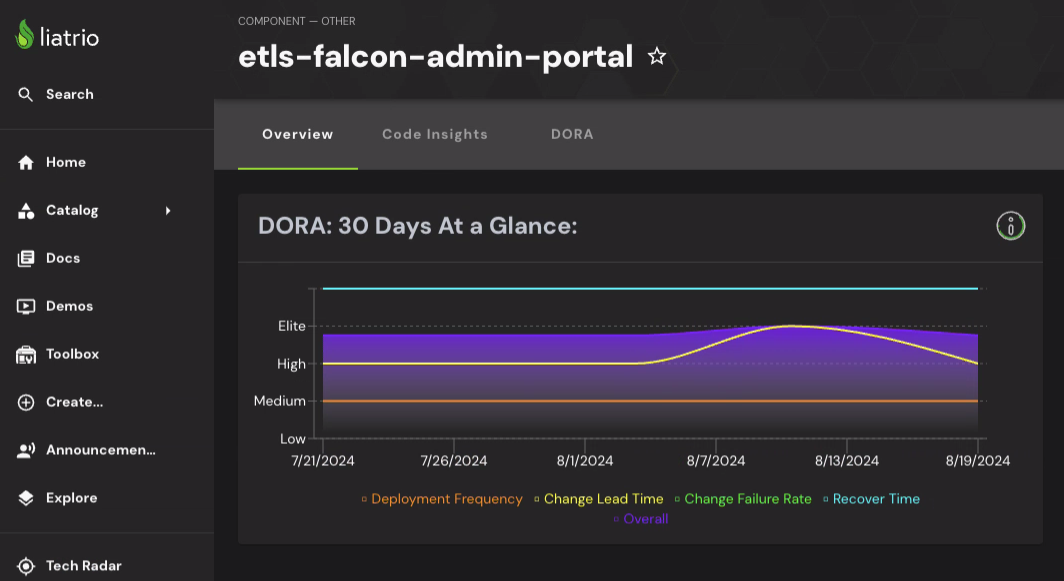Open the DORA info circle icon
The image size is (1064, 581).
coord(1010,226)
